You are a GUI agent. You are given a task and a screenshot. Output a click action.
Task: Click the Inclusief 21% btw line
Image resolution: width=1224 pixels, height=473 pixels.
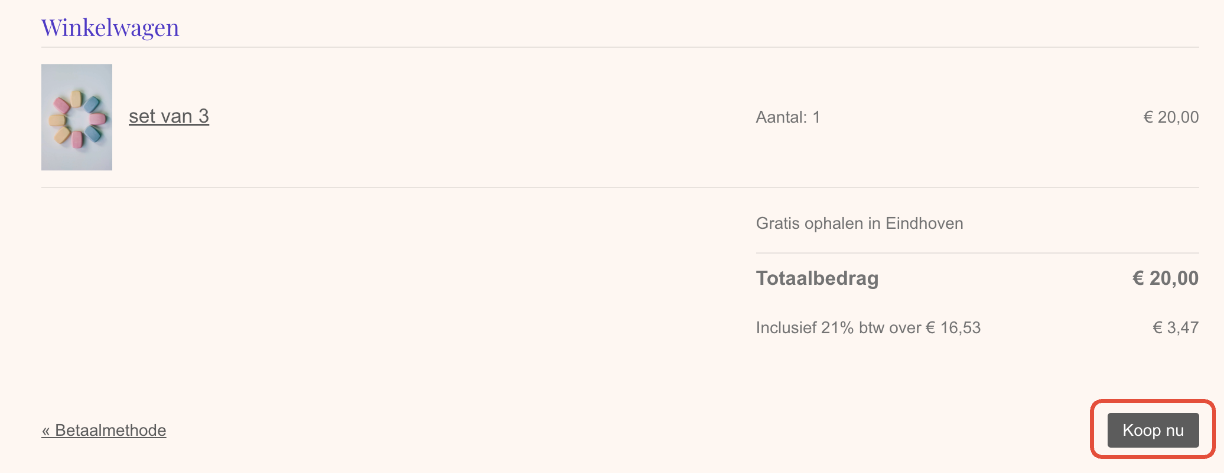click(x=868, y=327)
